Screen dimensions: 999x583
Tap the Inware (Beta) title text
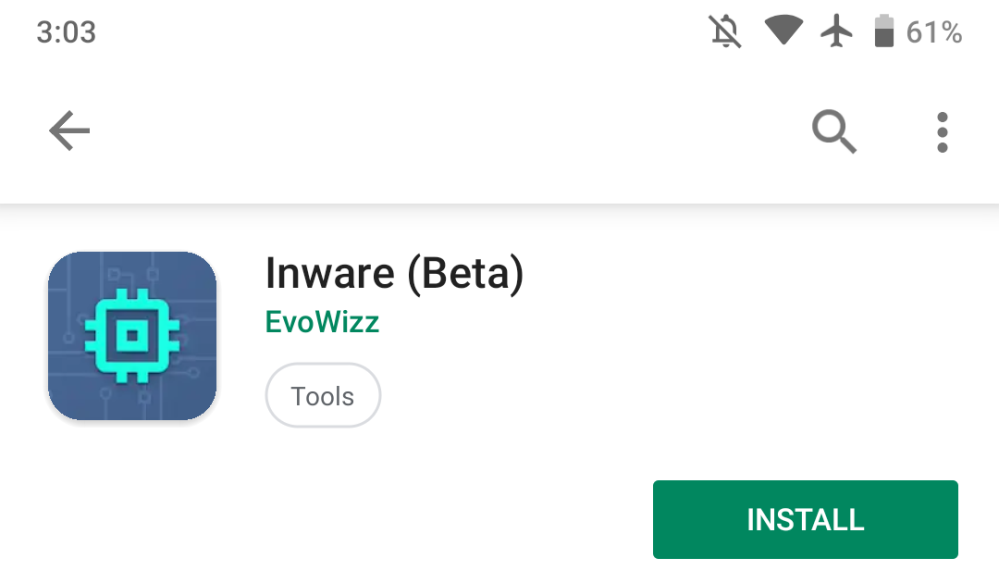[x=393, y=272]
